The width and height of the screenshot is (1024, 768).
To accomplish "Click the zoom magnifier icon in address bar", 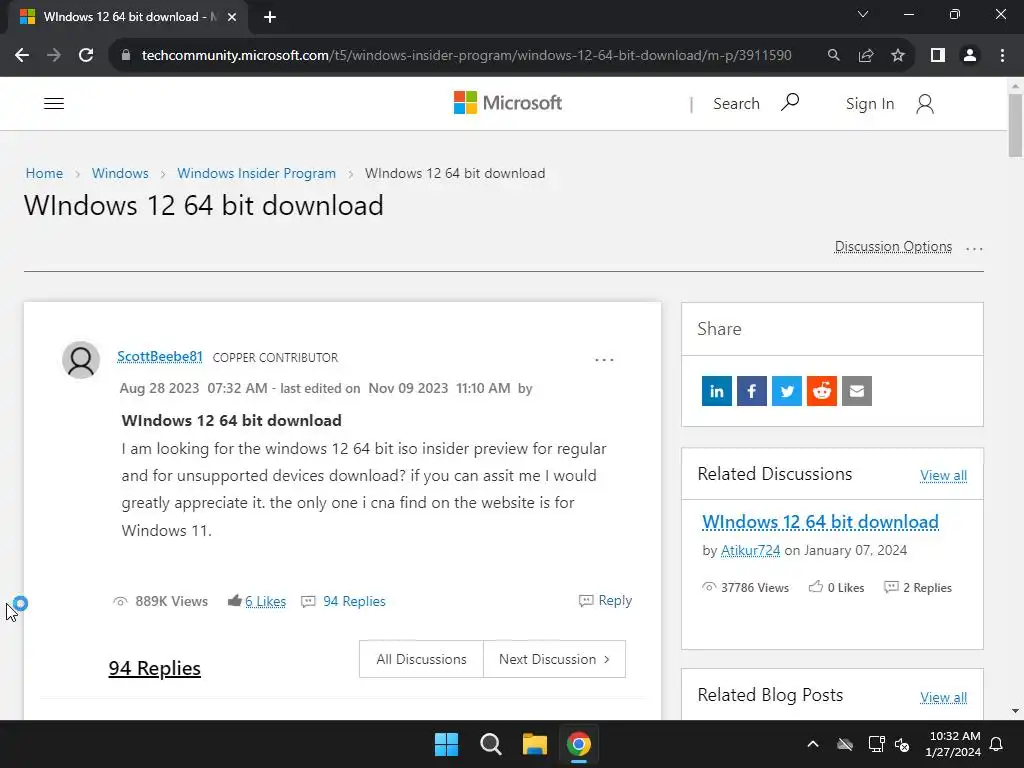I will tap(833, 55).
